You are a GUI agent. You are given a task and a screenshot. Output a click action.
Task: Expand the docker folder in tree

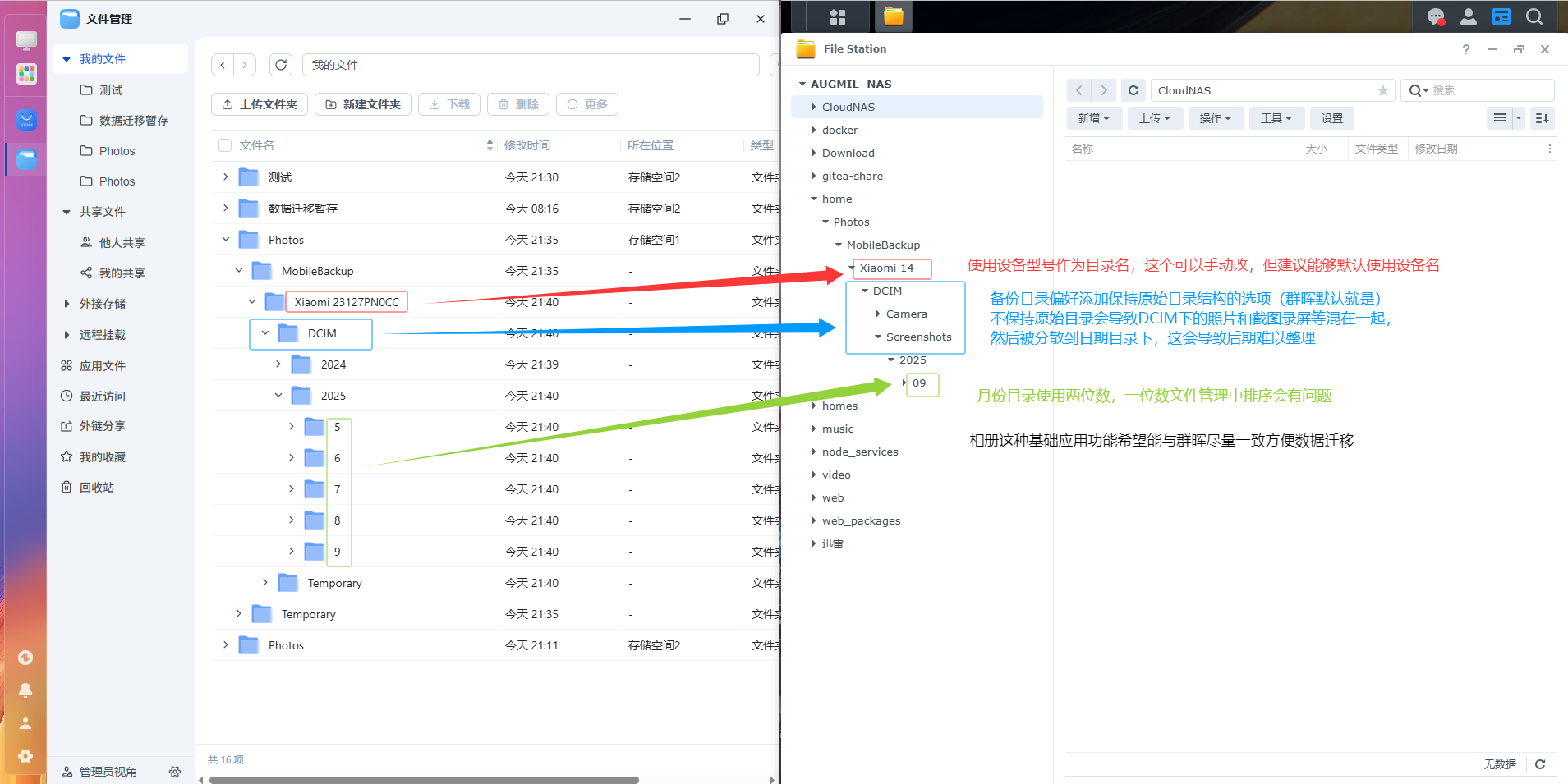(x=814, y=130)
